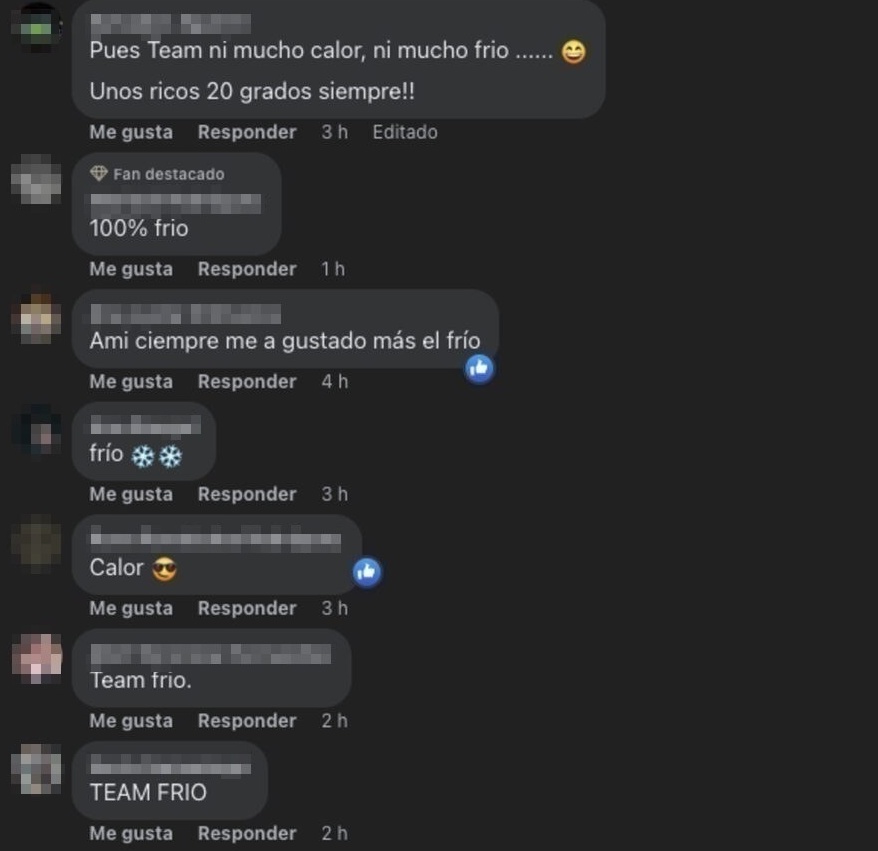Like the 'TEAM FRIO' comment
The image size is (878, 851).
[x=131, y=834]
